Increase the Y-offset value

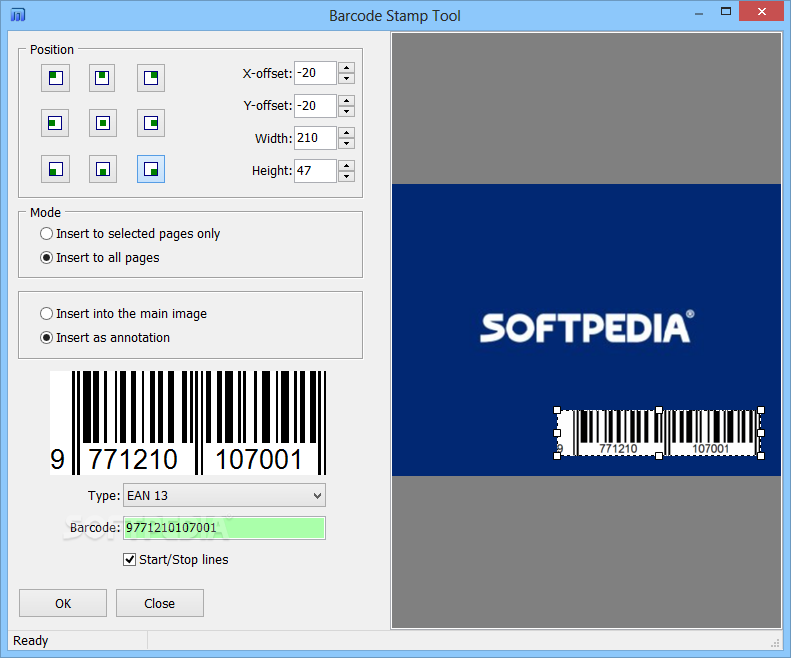(x=346, y=100)
